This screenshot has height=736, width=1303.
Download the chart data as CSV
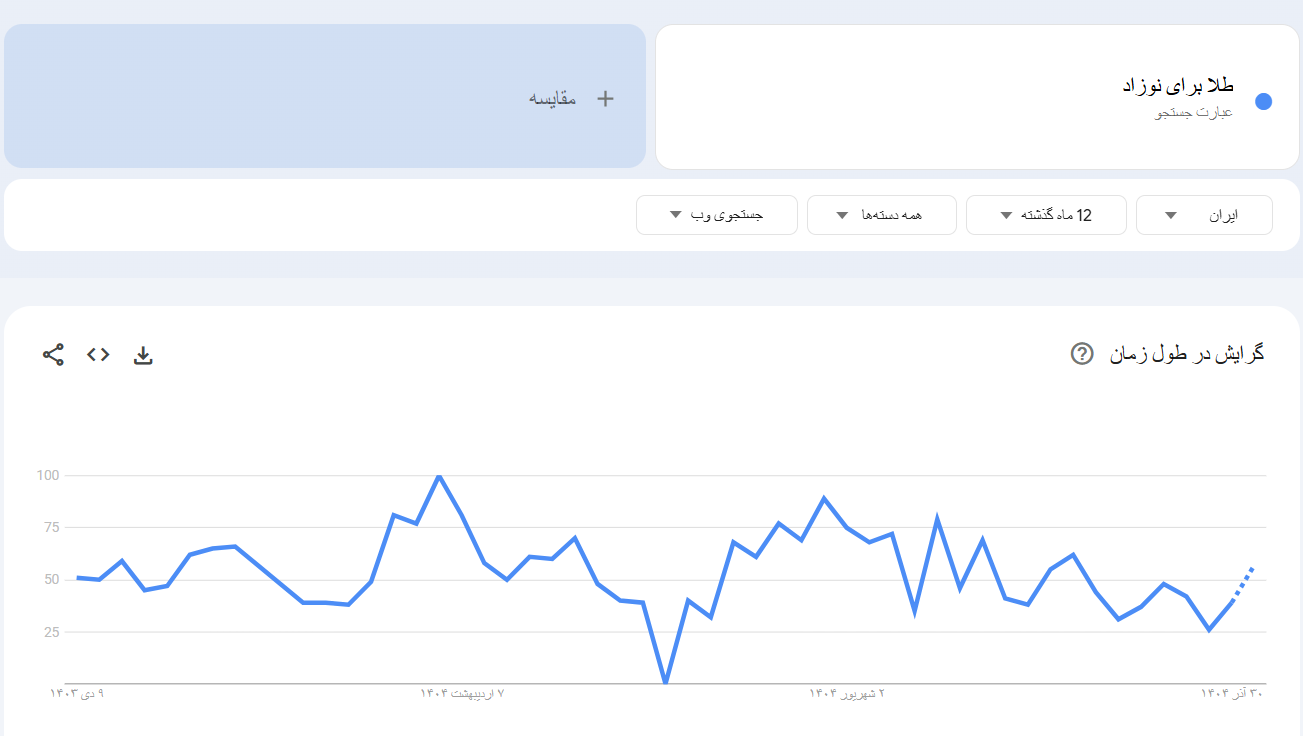pyautogui.click(x=143, y=354)
